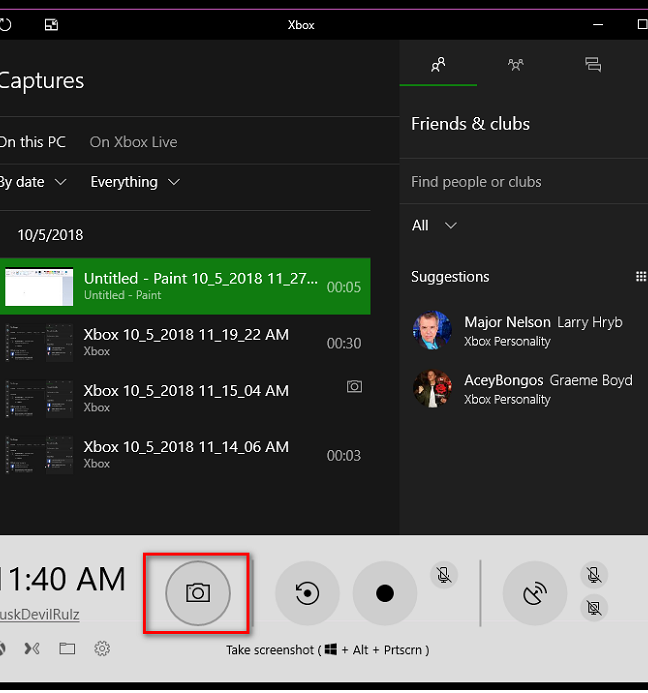Viewport: 648px width, 693px height.
Task: Open Major Nelson's profile suggestion
Action: [524, 331]
